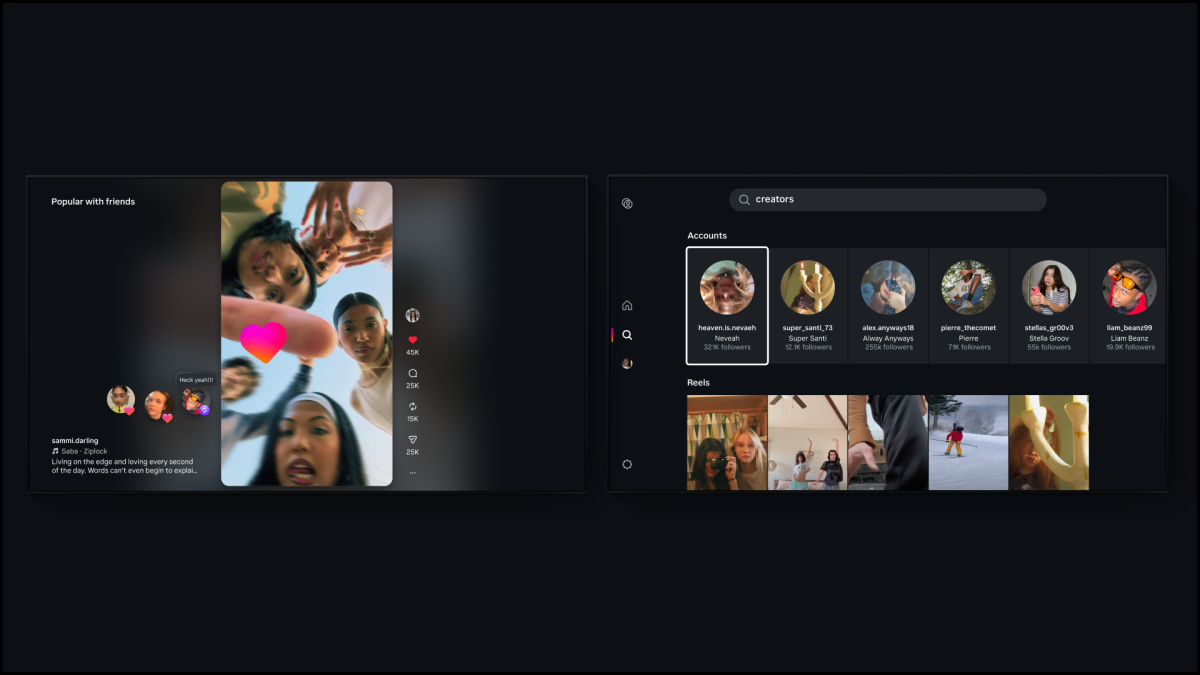Click the Instagram logo at the sidebar top
This screenshot has height=675, width=1200.
coord(627,203)
